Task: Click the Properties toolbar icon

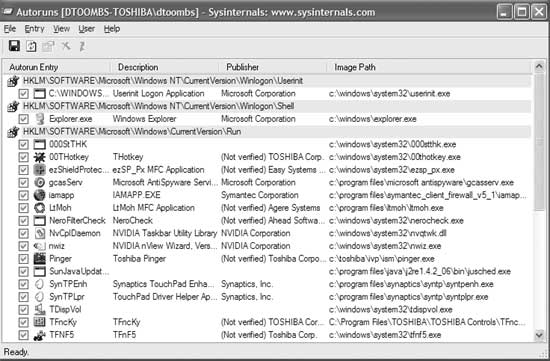Action: (x=48, y=46)
